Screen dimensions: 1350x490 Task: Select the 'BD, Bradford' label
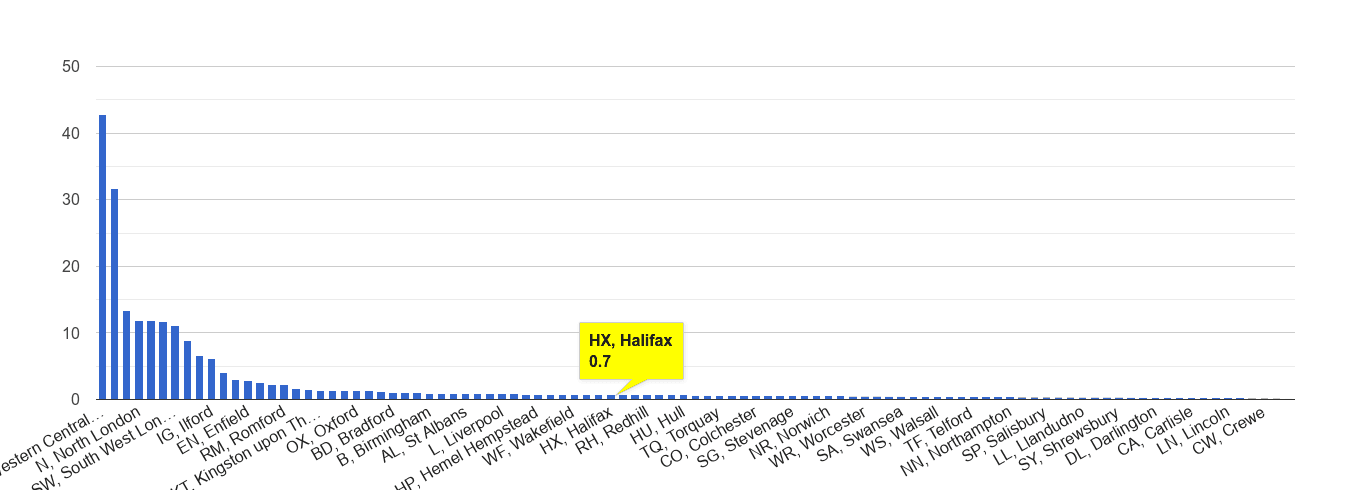[352, 432]
